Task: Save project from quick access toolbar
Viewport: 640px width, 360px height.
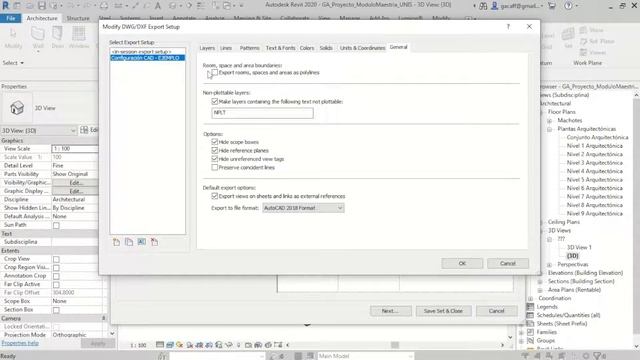Action: (x=42, y=6)
